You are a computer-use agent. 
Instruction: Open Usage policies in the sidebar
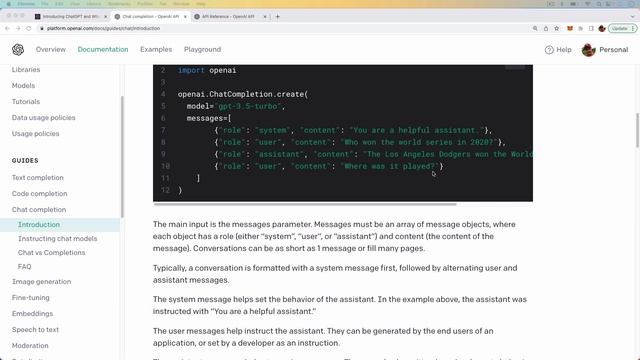click(36, 134)
